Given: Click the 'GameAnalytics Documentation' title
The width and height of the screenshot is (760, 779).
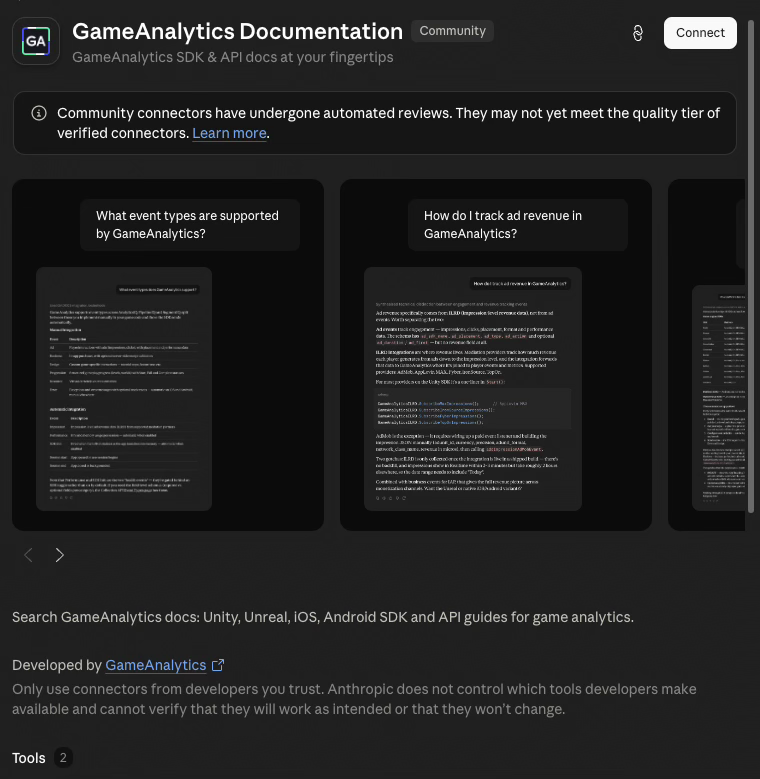Looking at the screenshot, I should (x=237, y=31).
